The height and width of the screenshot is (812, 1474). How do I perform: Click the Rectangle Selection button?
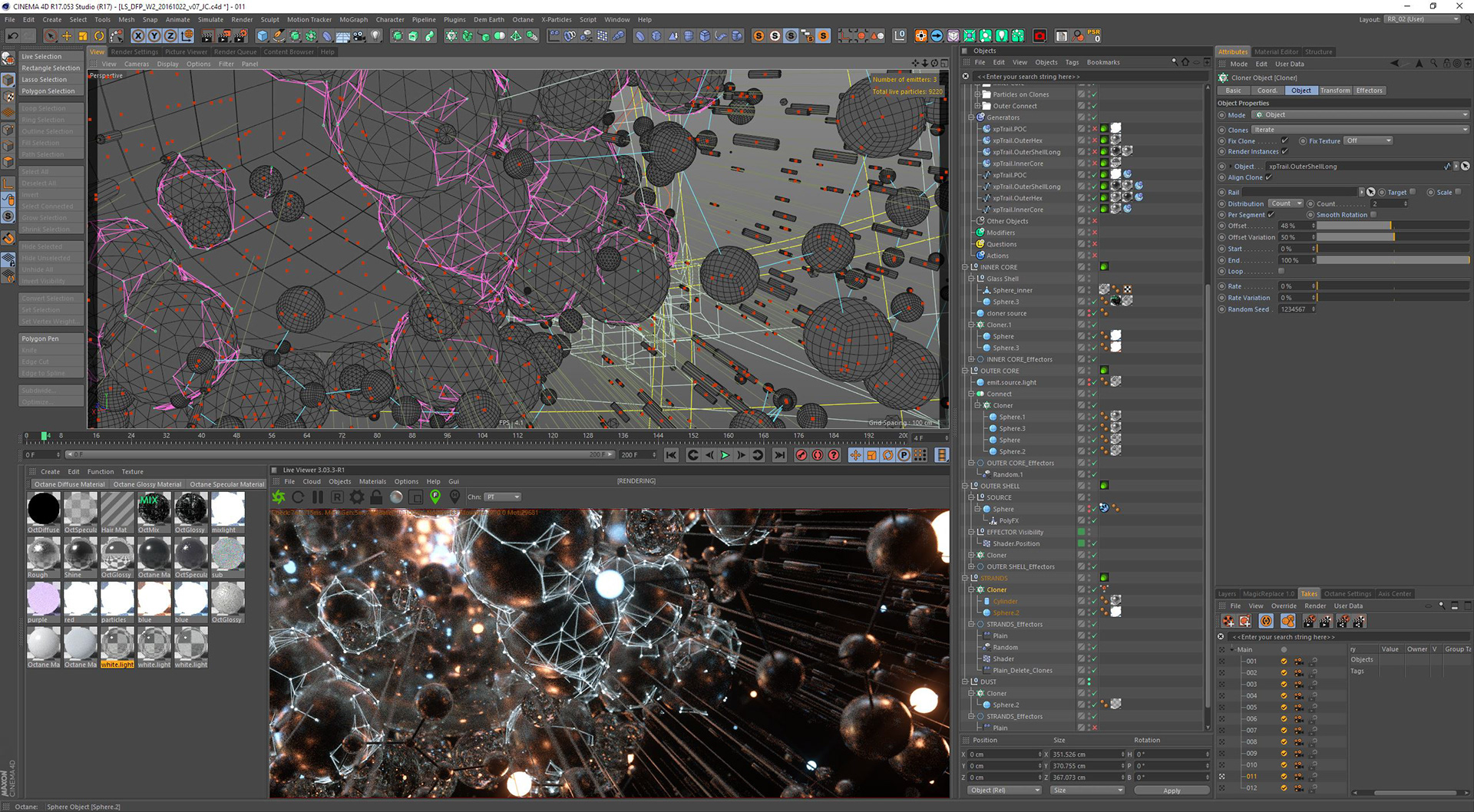tap(51, 68)
